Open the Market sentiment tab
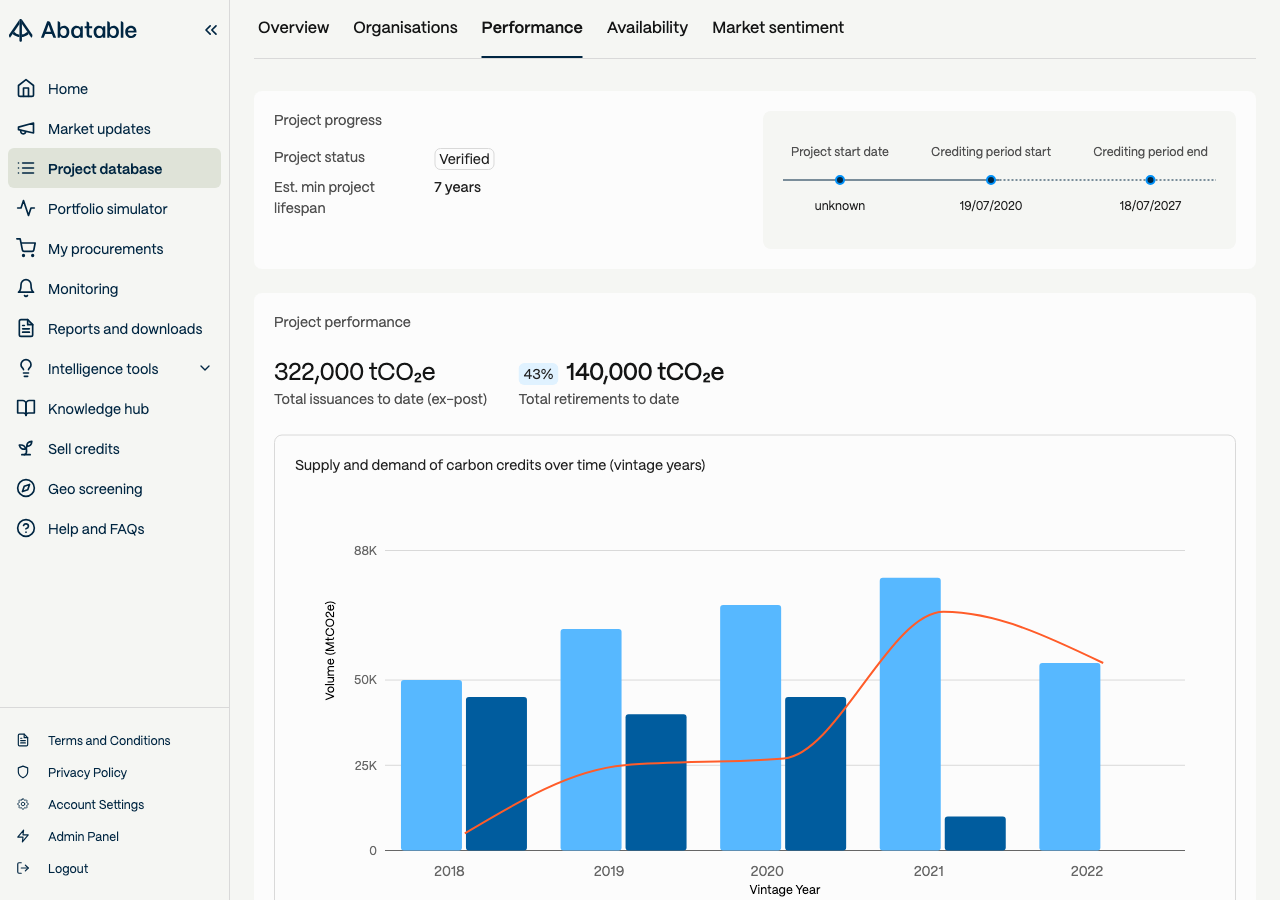This screenshot has height=900, width=1280. click(778, 28)
